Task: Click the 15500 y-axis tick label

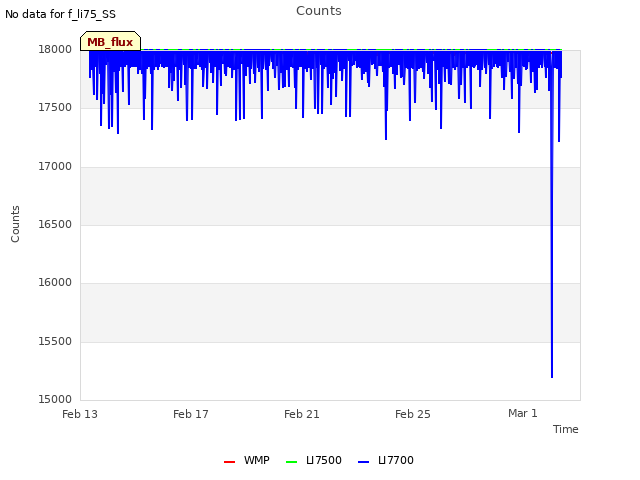Action: [x=55, y=341]
